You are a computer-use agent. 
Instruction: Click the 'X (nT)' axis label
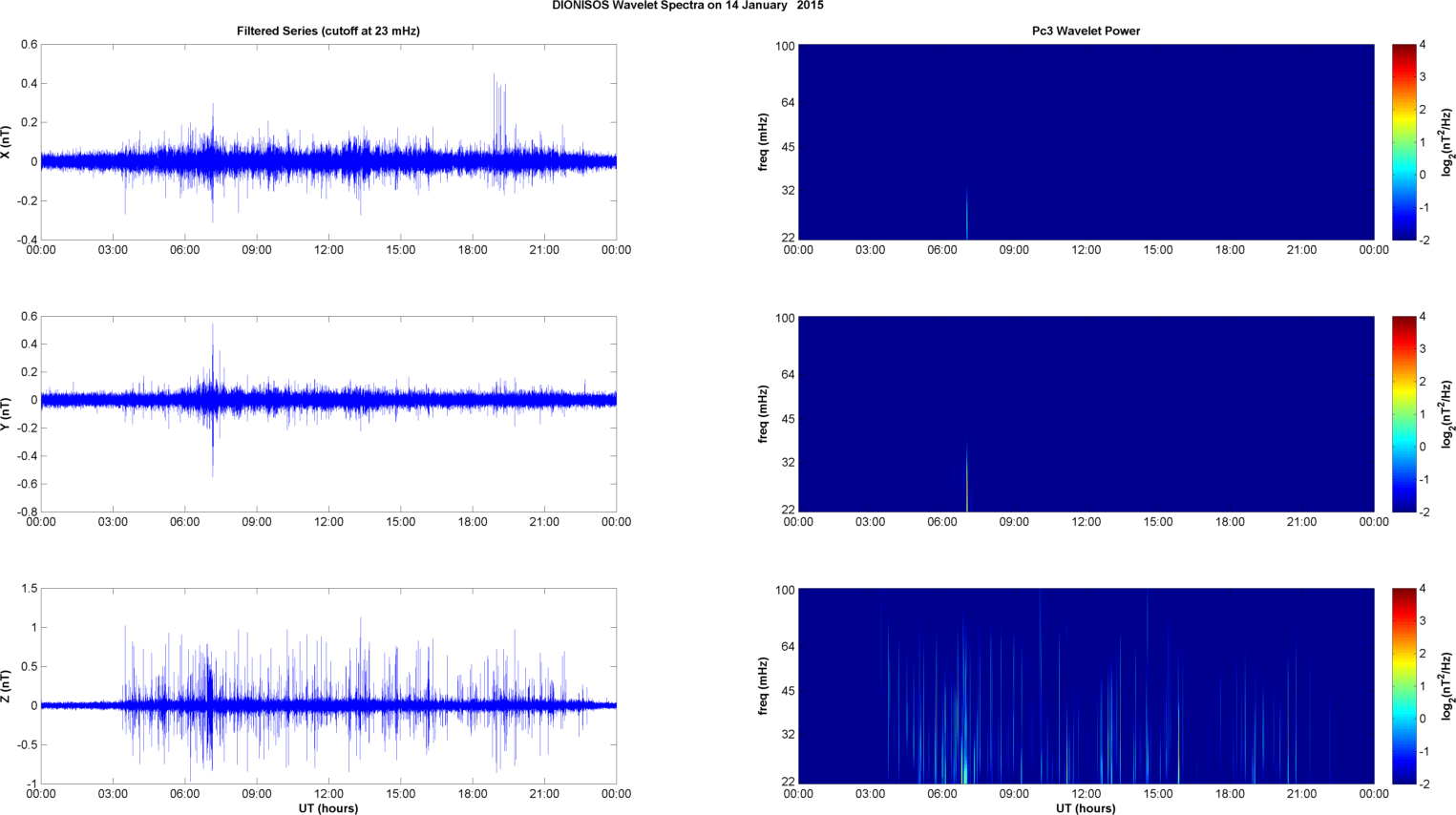pyautogui.click(x=6, y=142)
